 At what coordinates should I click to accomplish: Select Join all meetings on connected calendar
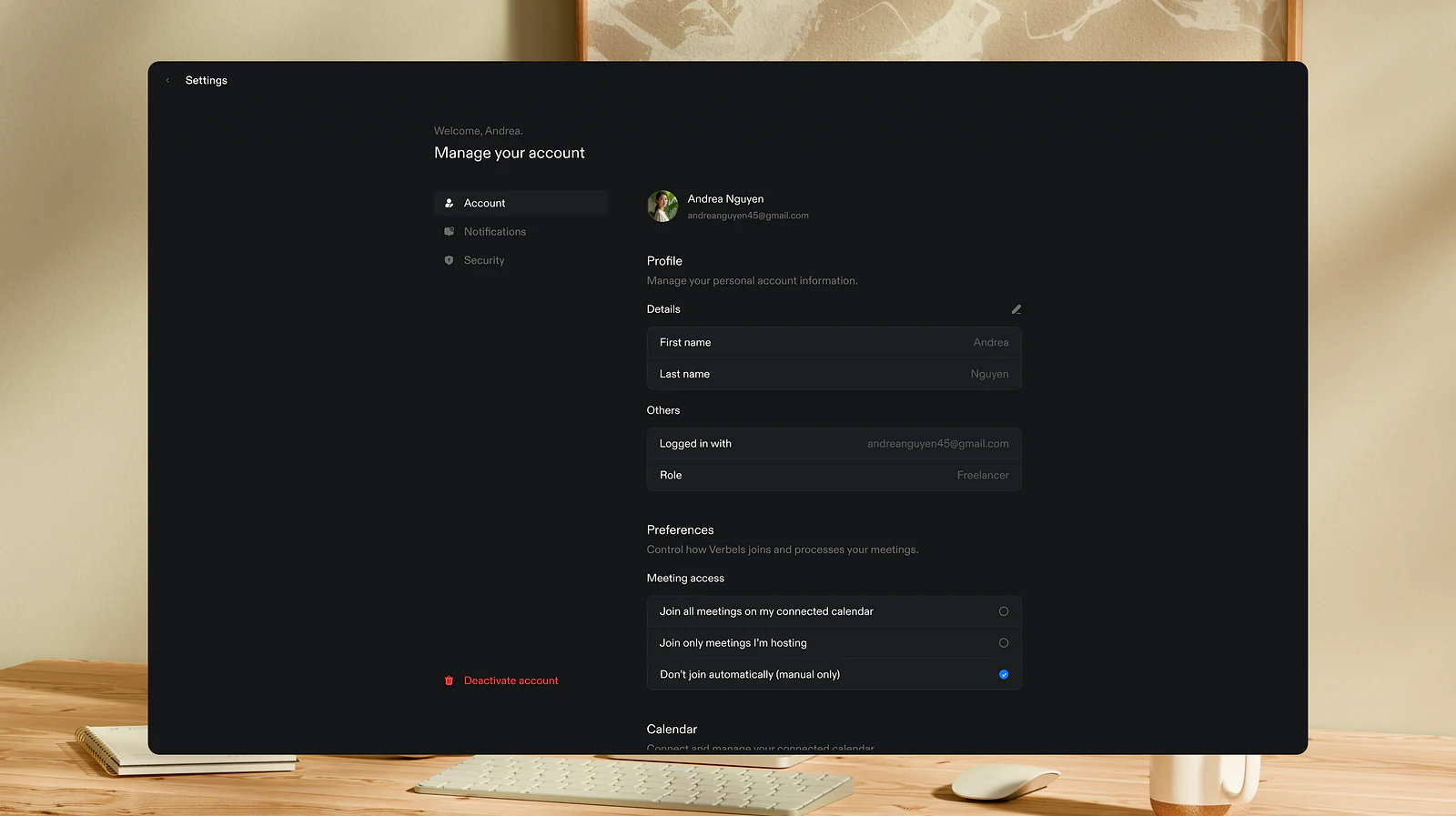pyautogui.click(x=1004, y=611)
